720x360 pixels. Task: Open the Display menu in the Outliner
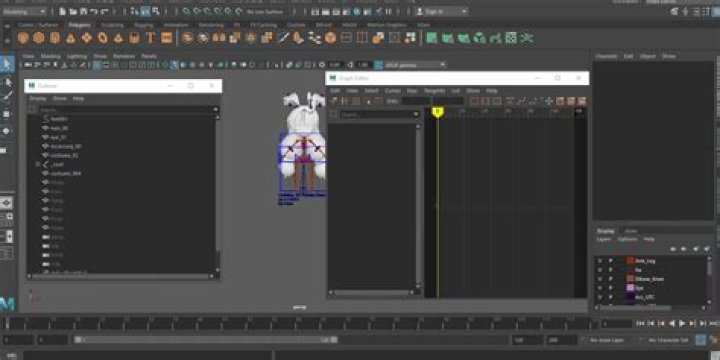tap(38, 99)
